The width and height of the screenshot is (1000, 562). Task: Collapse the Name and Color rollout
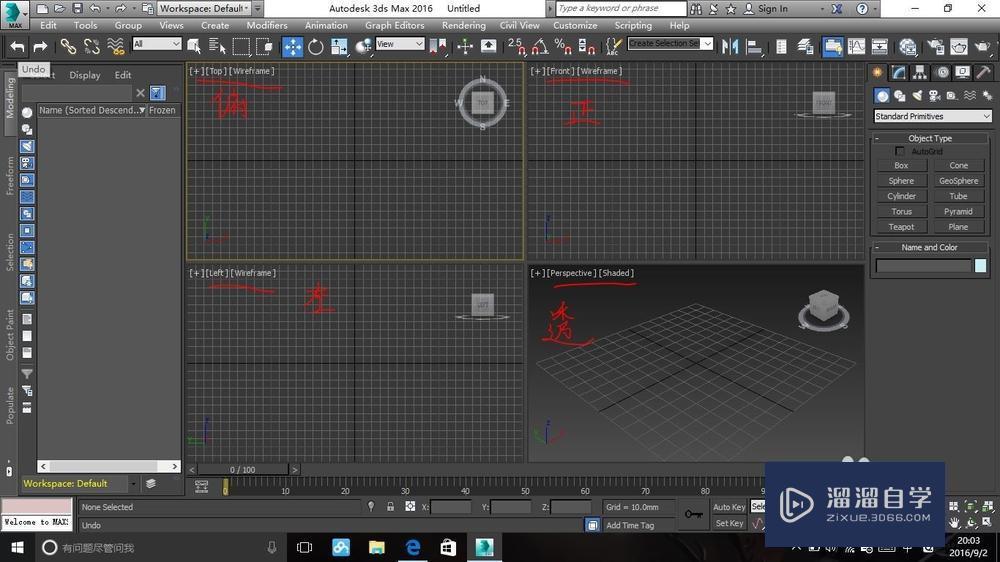[930, 248]
